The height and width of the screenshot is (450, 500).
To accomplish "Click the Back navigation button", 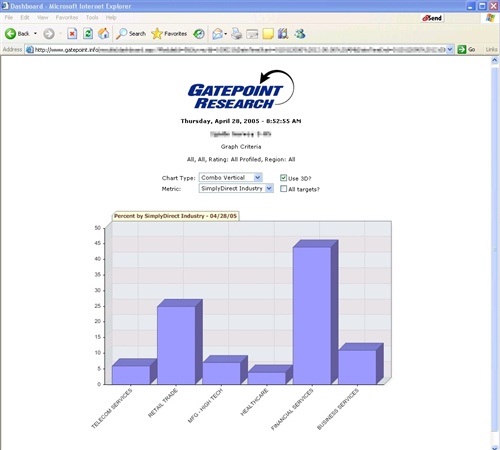I will pyautogui.click(x=17, y=34).
